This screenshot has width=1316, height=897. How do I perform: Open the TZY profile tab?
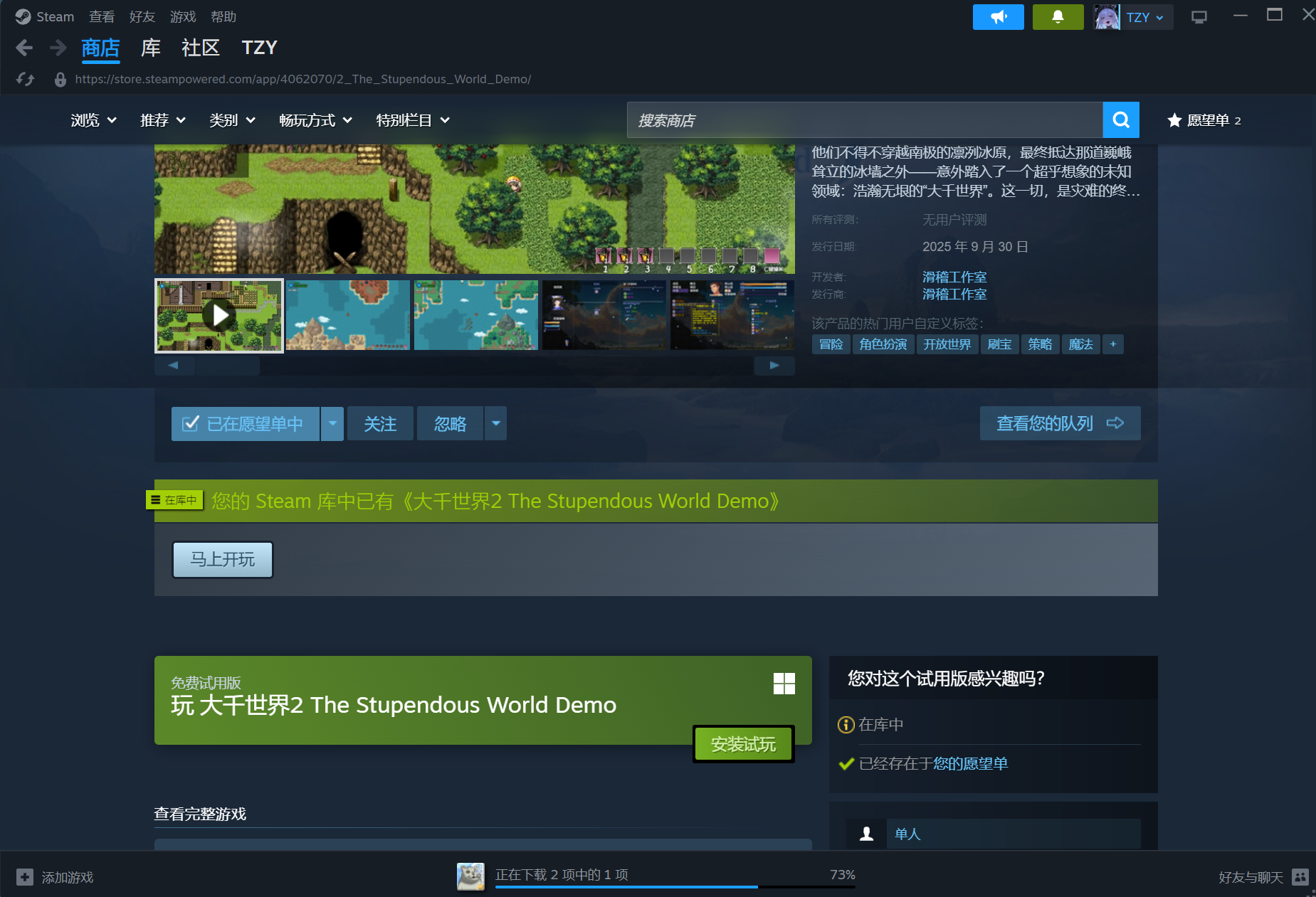tap(259, 48)
